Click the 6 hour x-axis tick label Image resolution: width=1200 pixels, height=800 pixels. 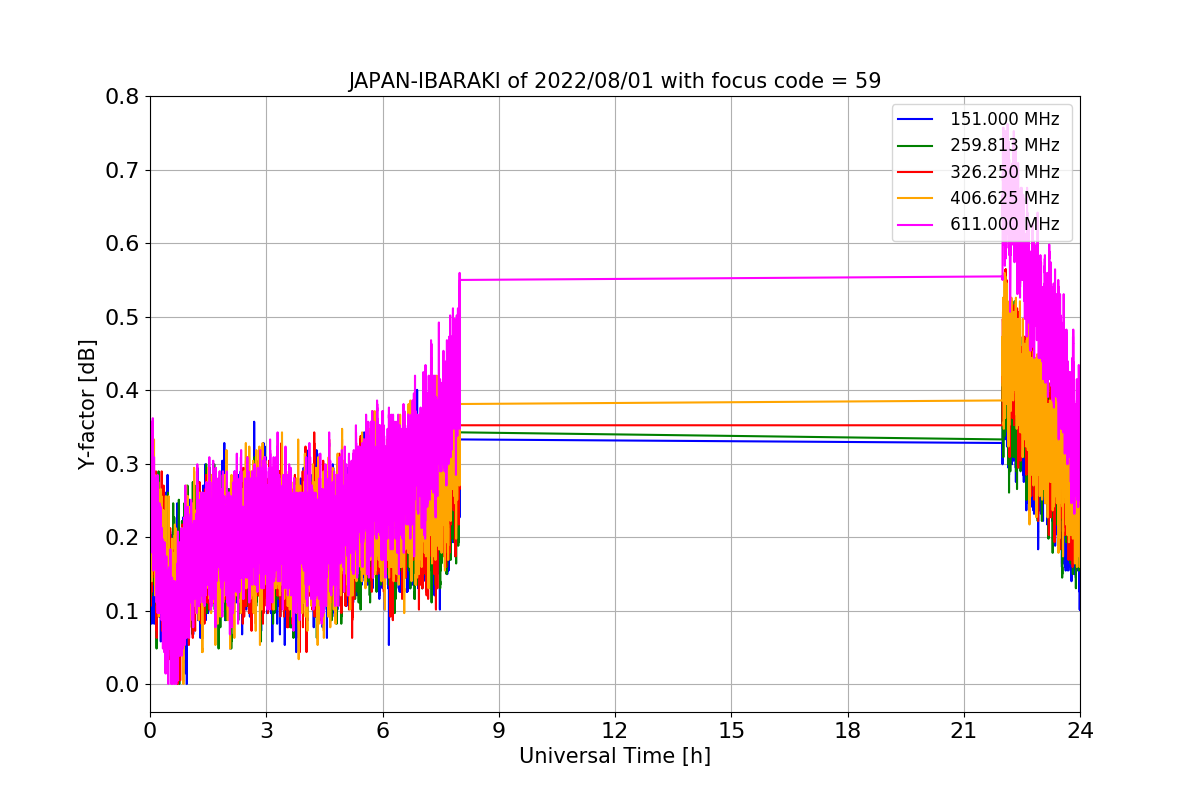coord(382,730)
